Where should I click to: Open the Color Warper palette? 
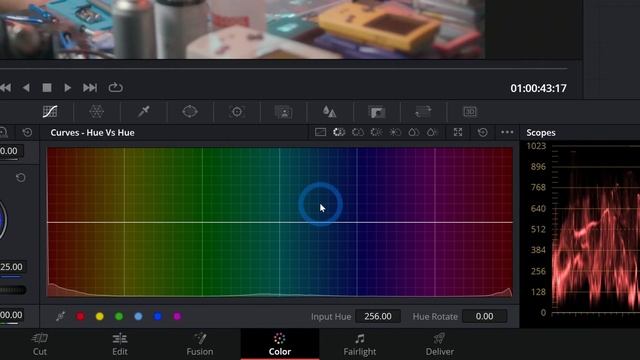point(96,111)
